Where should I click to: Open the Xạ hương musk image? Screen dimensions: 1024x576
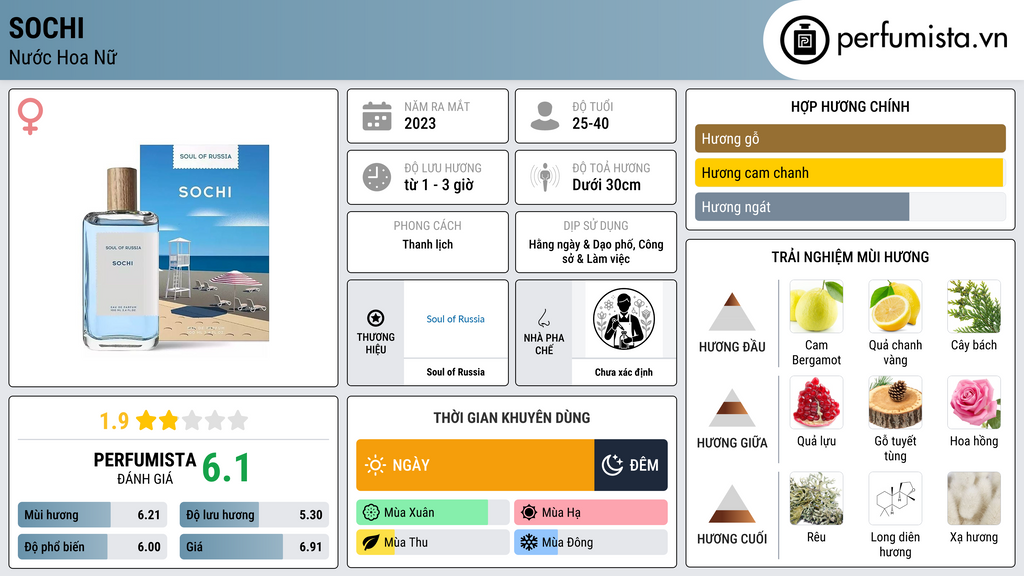coord(974,498)
